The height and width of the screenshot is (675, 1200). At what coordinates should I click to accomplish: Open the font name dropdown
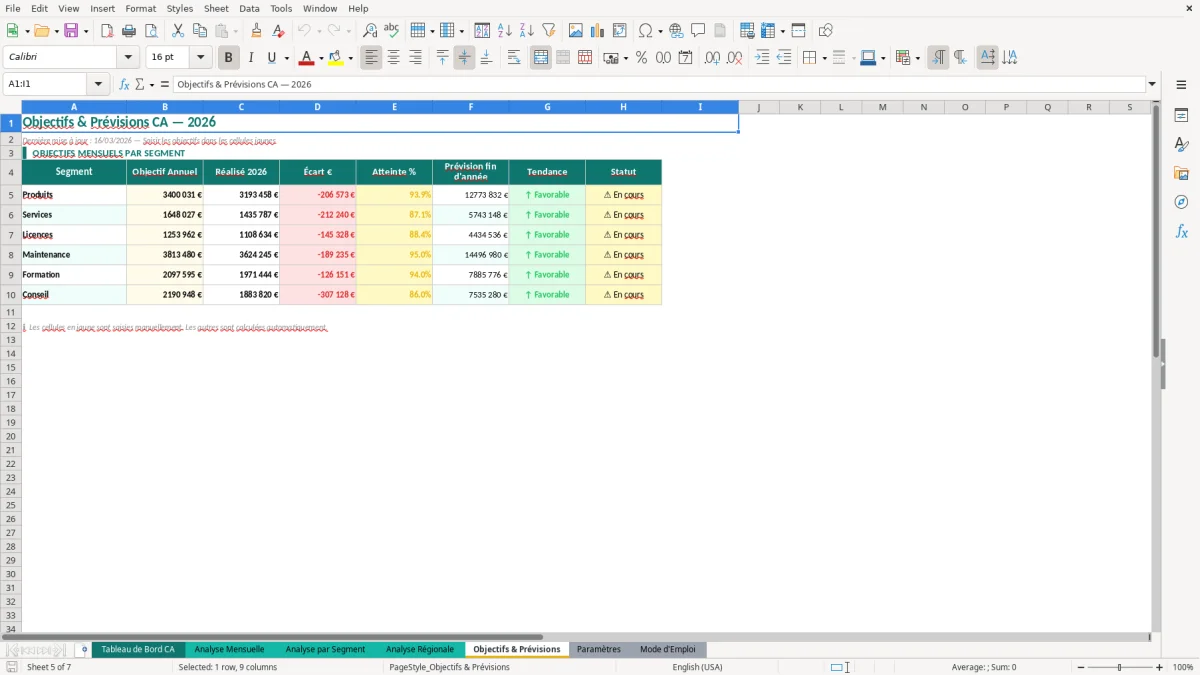128,58
